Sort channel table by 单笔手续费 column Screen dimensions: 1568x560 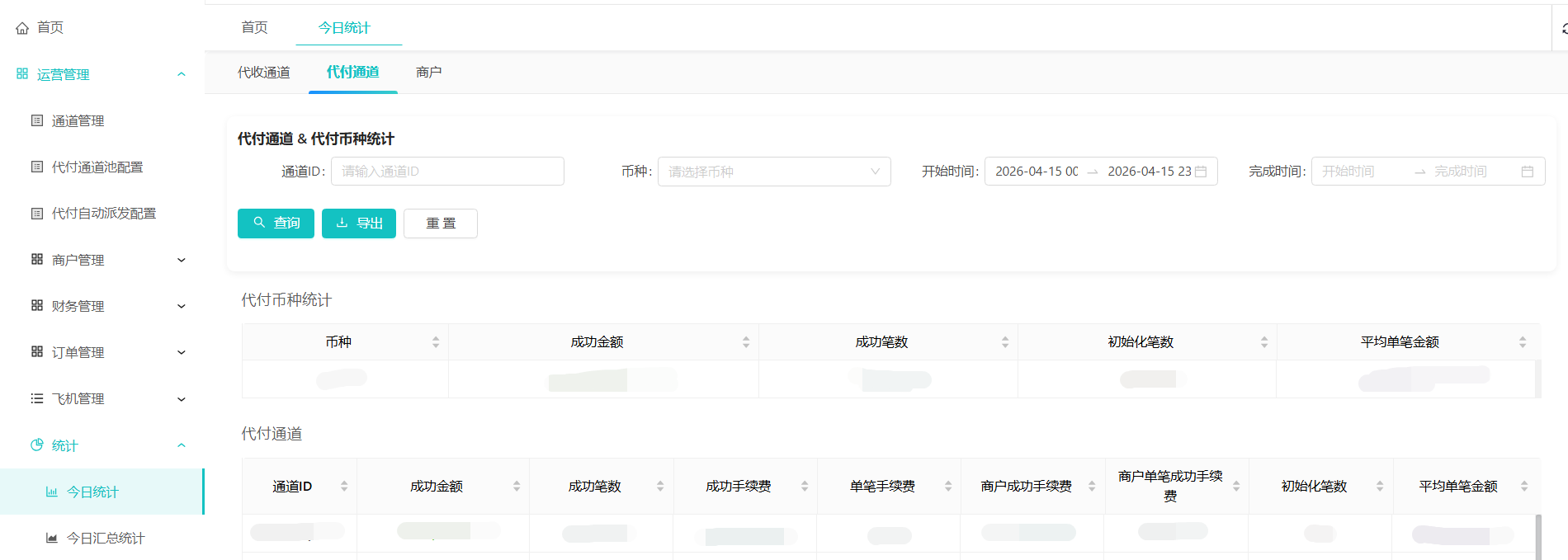point(948,486)
